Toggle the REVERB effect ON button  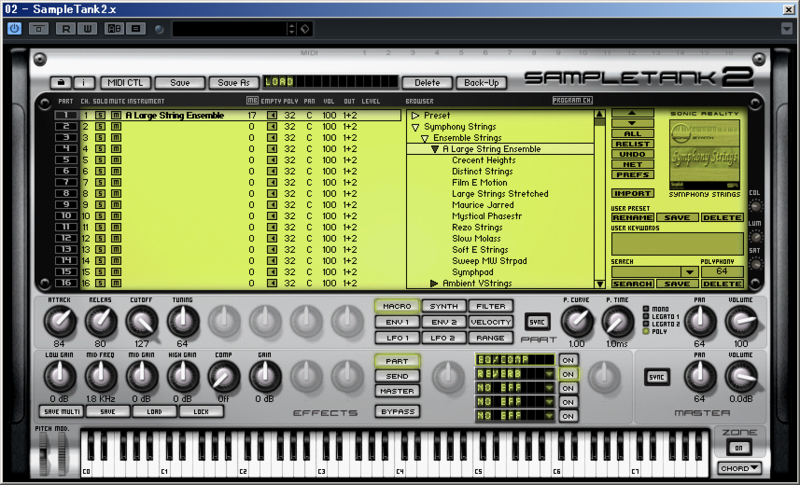coord(568,374)
